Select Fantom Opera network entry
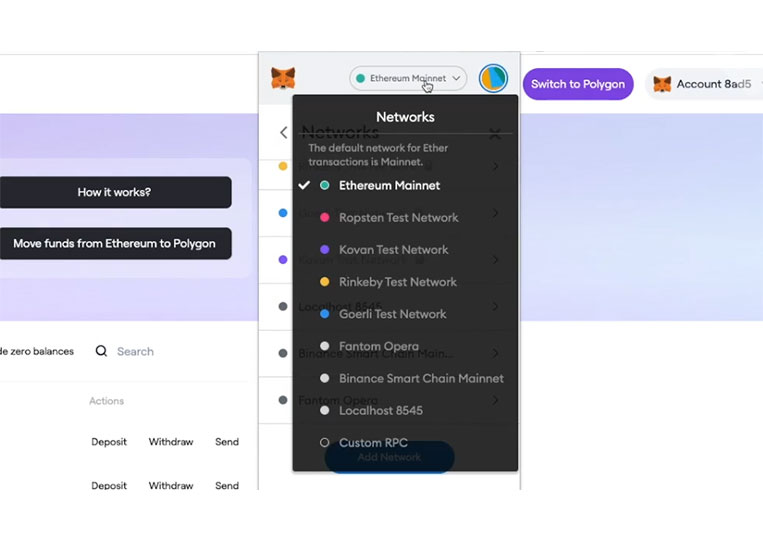The width and height of the screenshot is (763, 541). coord(405,346)
